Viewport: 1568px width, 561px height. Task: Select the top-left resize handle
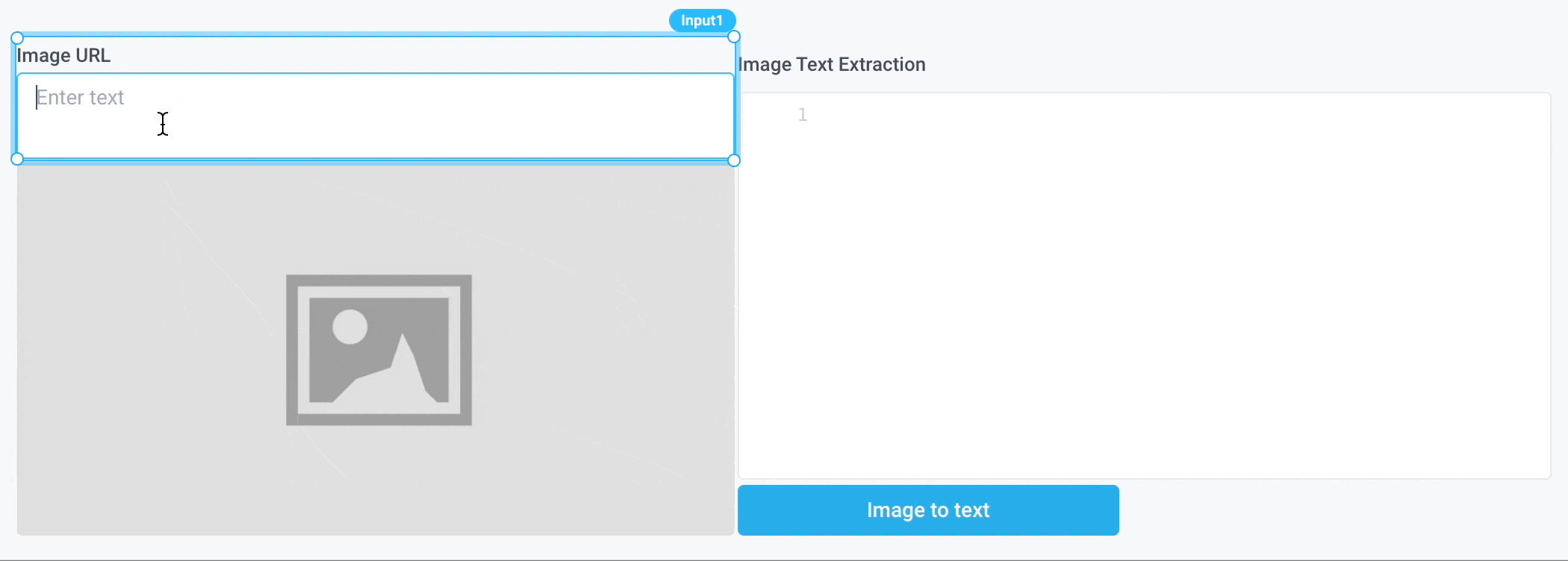tap(16, 36)
